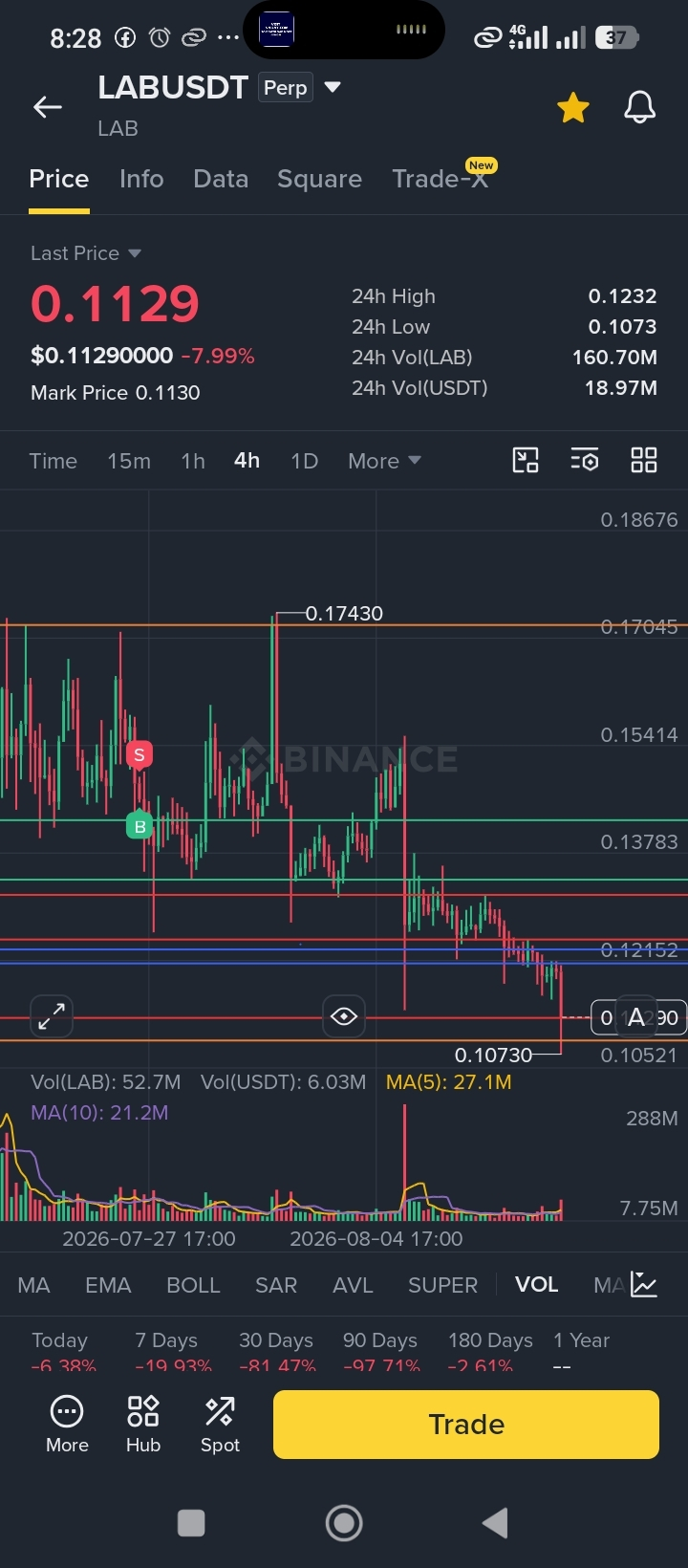Tap the 0.10730 low price label
The height and width of the screenshot is (1568, 688).
pos(493,1055)
